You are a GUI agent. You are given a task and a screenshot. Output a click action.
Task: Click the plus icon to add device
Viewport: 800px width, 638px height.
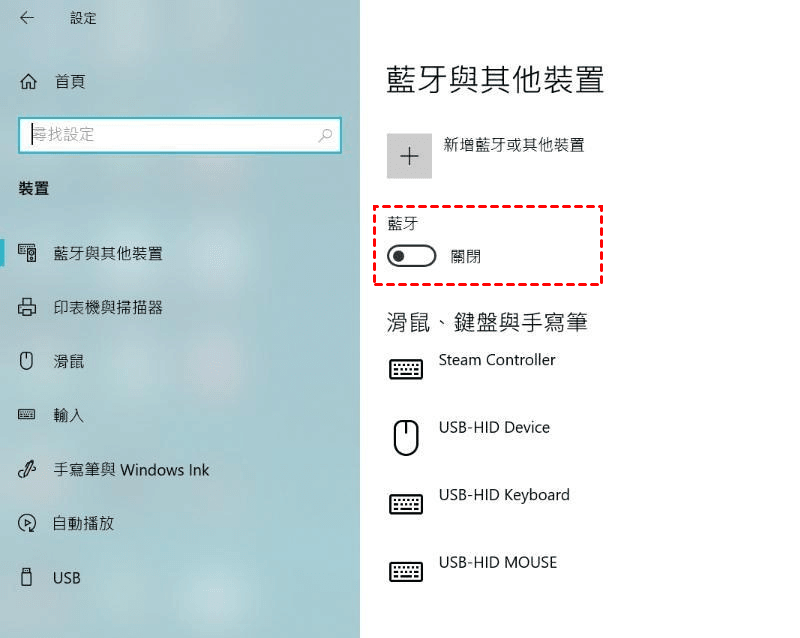pyautogui.click(x=409, y=156)
